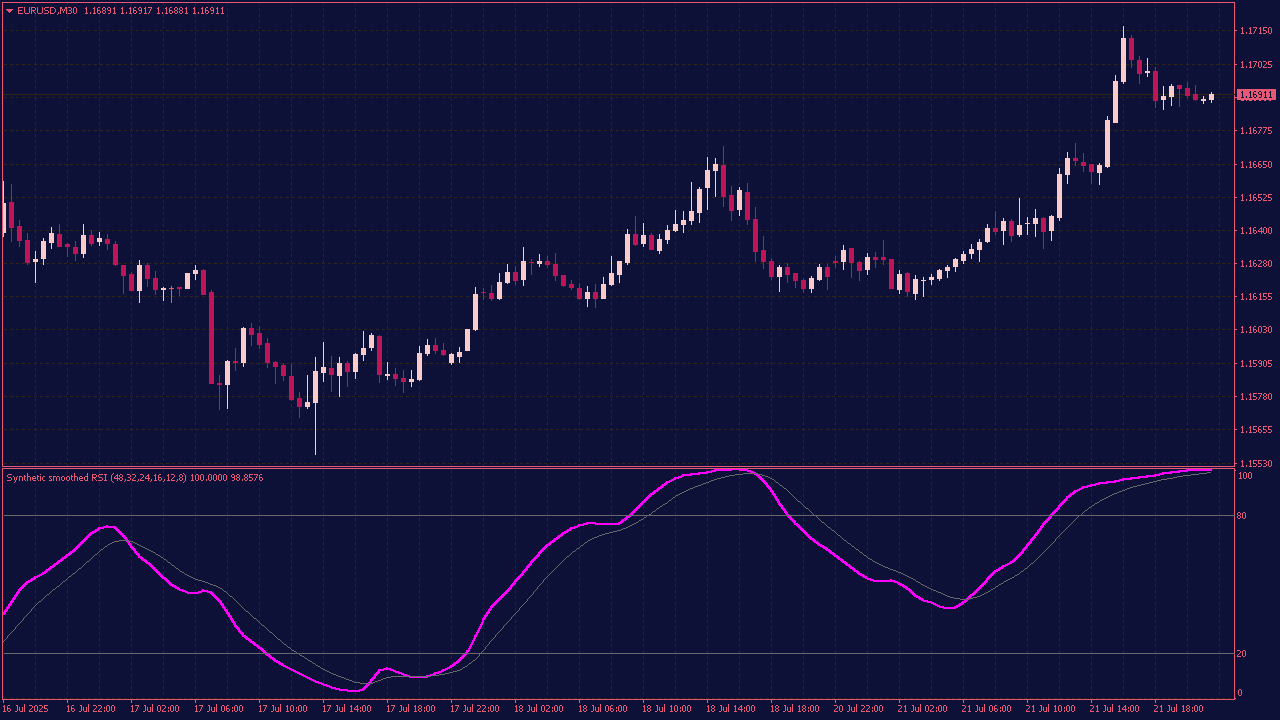Screen dimensions: 1280x720
Task: Click the 20 level label on RSI scale
Action: pos(1244,654)
